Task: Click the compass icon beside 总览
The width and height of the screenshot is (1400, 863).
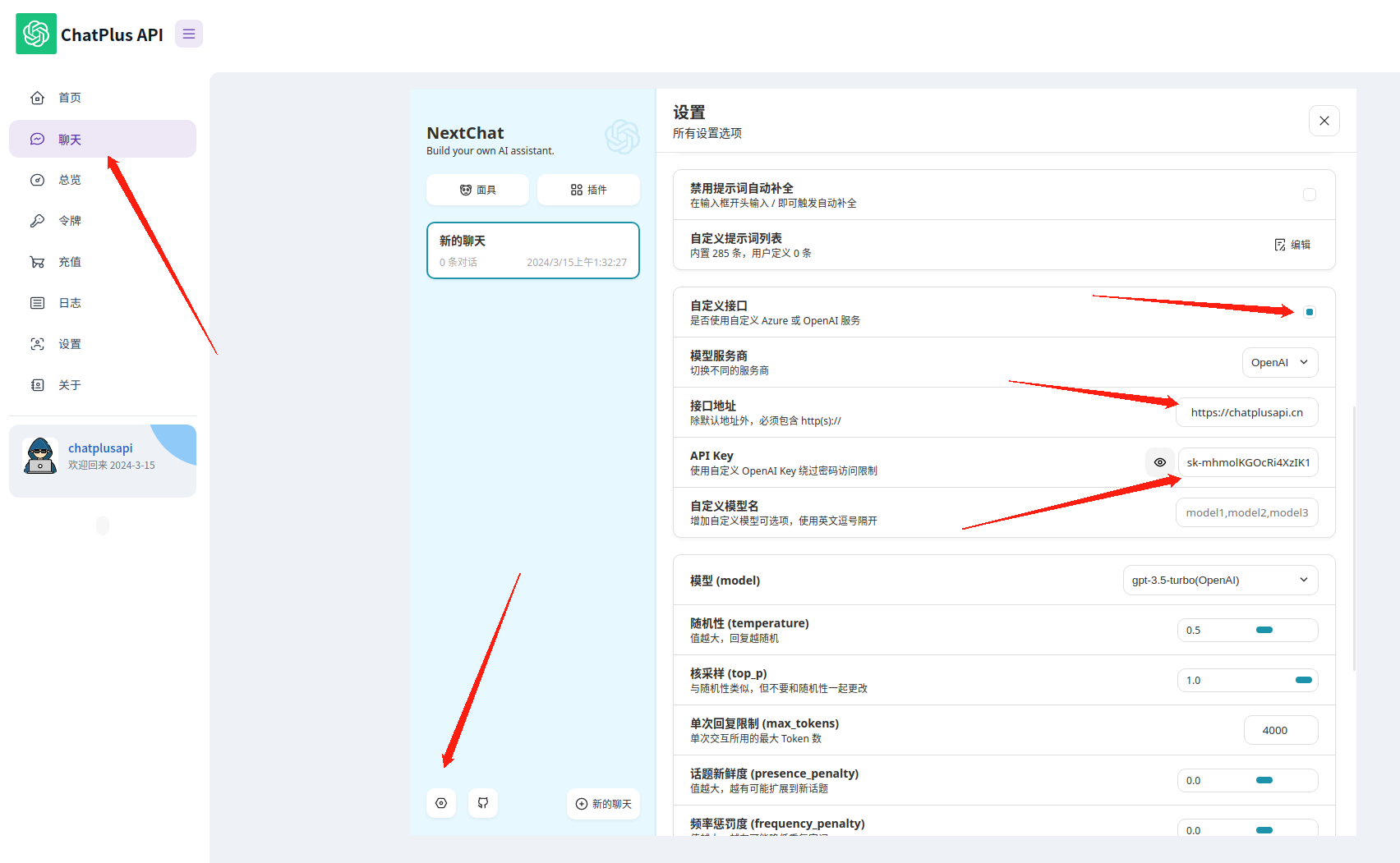Action: click(37, 180)
